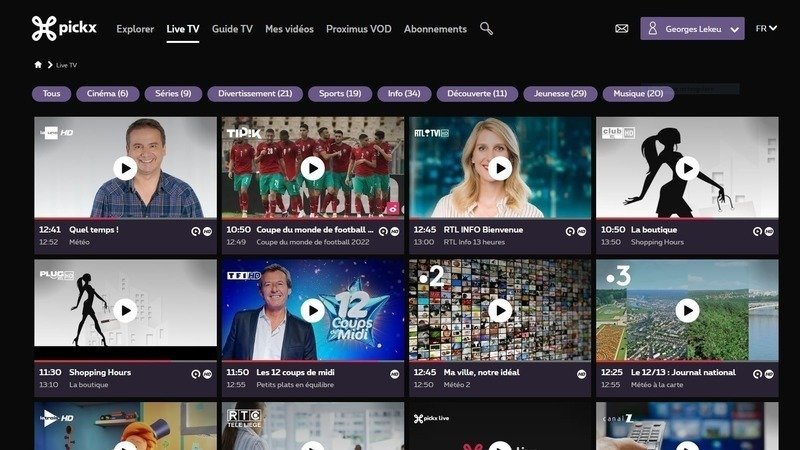Click the Live TV breadcrumb link
The image size is (800, 450).
[67, 65]
